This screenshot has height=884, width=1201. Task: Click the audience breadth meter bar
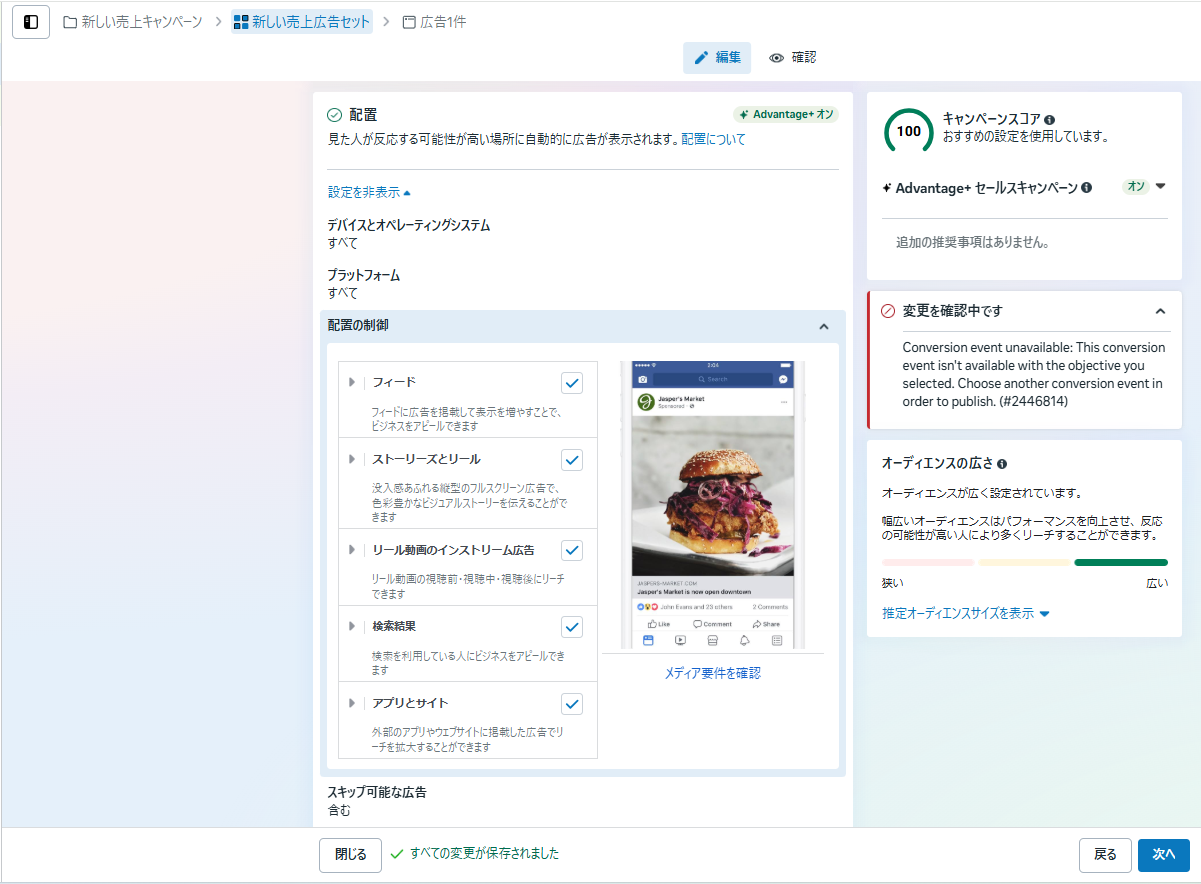1024,563
